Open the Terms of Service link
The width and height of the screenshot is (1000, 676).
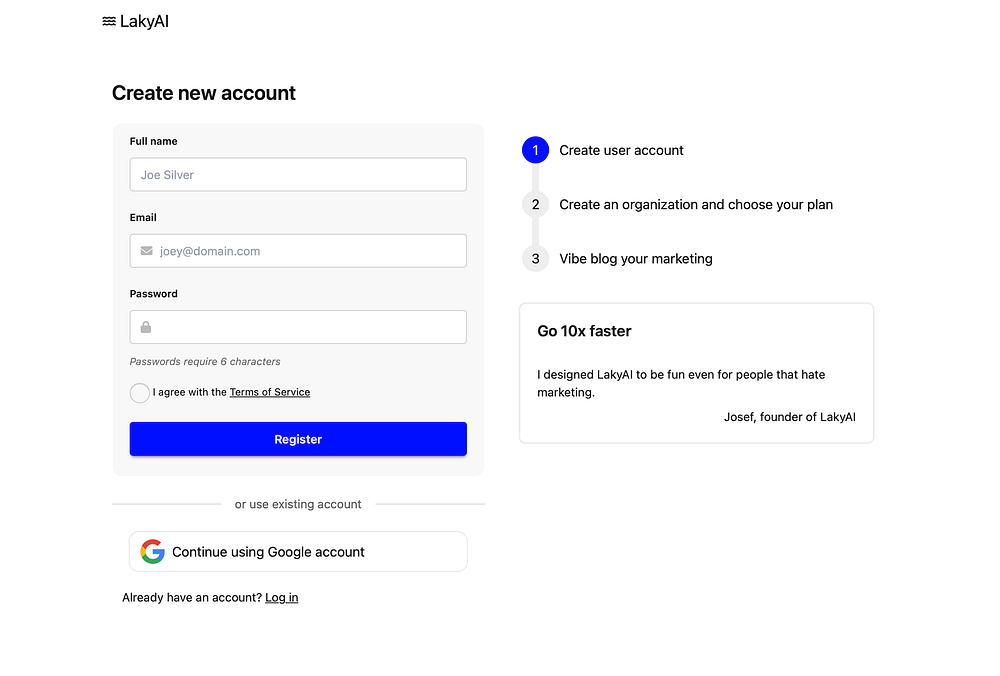coord(270,392)
